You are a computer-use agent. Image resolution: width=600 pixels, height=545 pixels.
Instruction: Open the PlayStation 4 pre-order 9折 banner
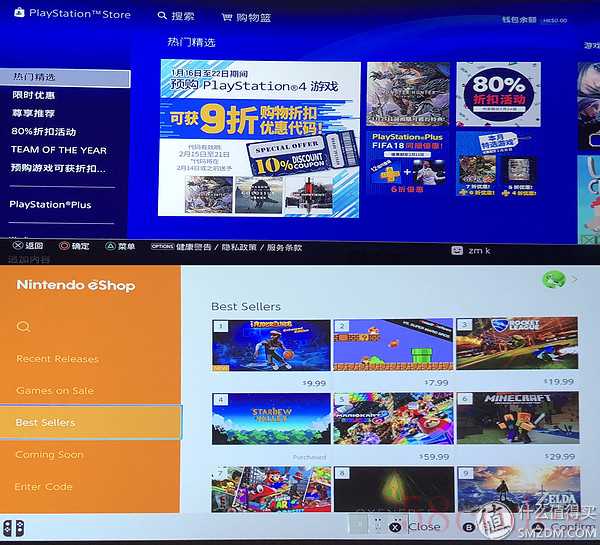point(260,138)
